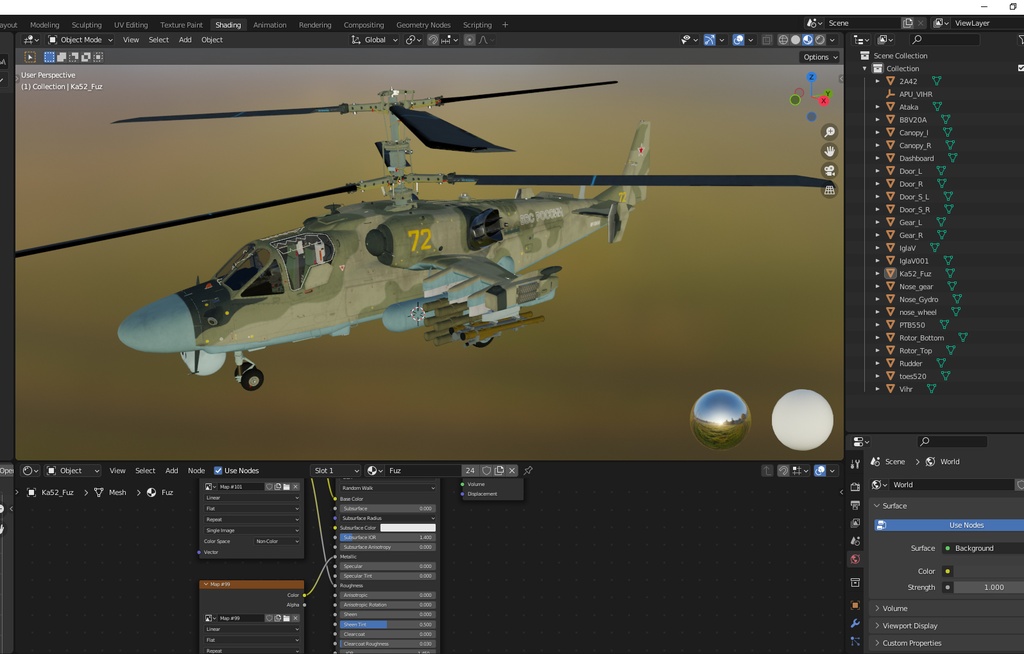Toggle X-ray mode in the viewport header
The width and height of the screenshot is (1024, 654).
pyautogui.click(x=767, y=39)
